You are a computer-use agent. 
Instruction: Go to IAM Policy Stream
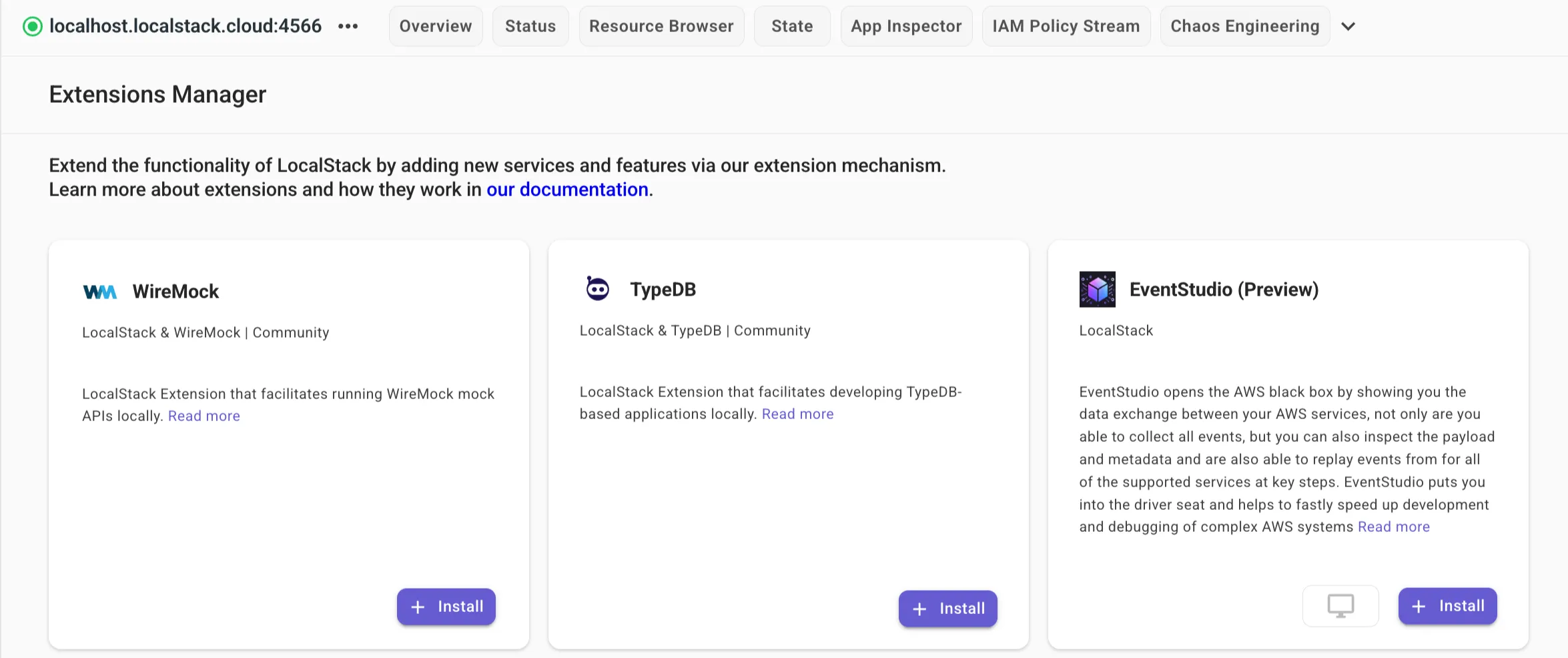coord(1066,26)
